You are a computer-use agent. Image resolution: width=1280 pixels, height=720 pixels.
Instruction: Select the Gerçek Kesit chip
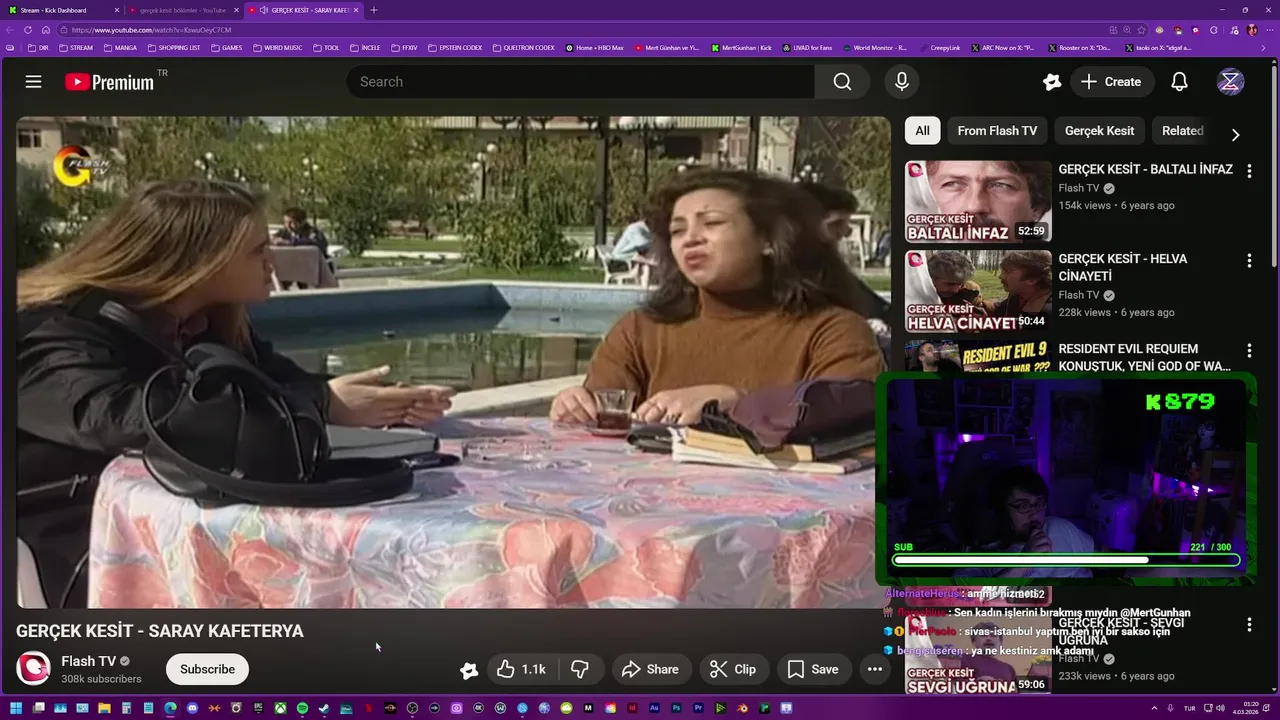pos(1099,131)
